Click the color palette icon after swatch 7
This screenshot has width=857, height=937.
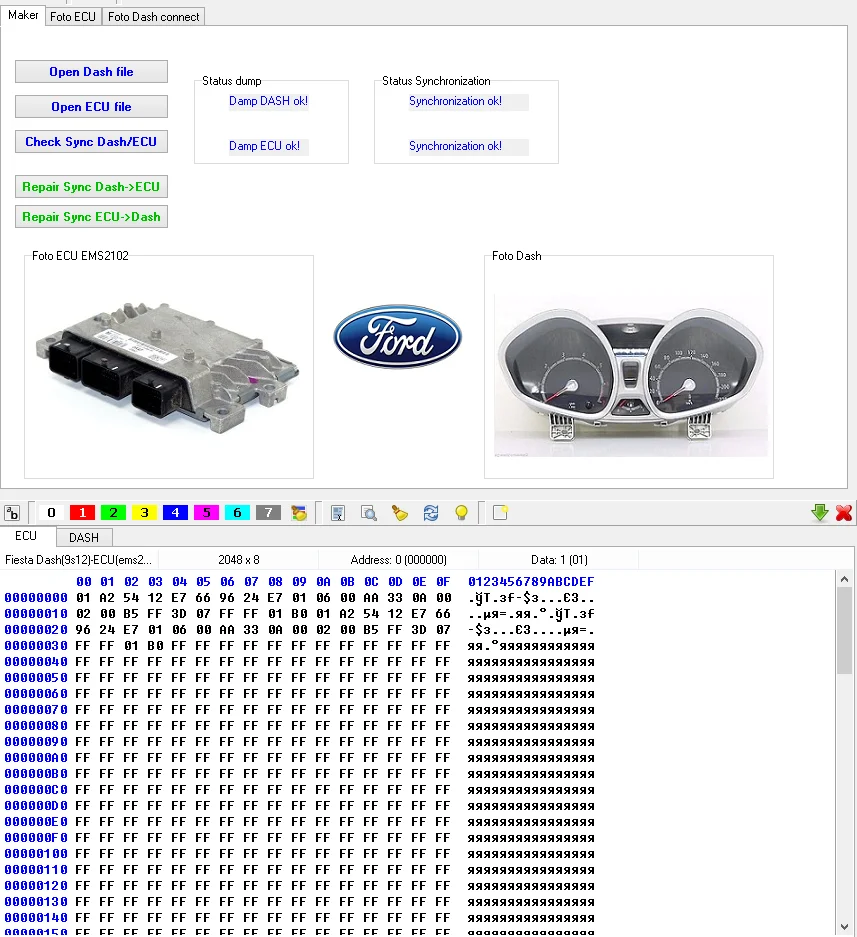298,513
